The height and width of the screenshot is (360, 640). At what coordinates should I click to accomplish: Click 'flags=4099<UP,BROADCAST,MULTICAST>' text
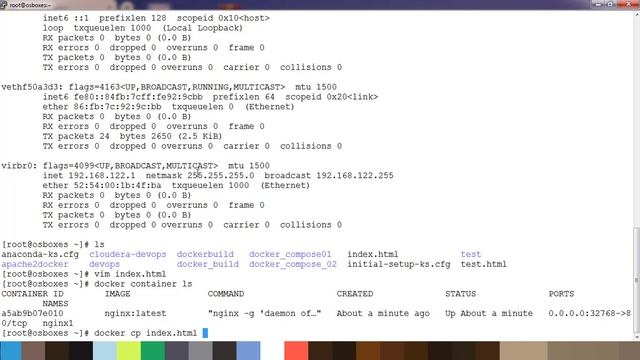point(130,166)
